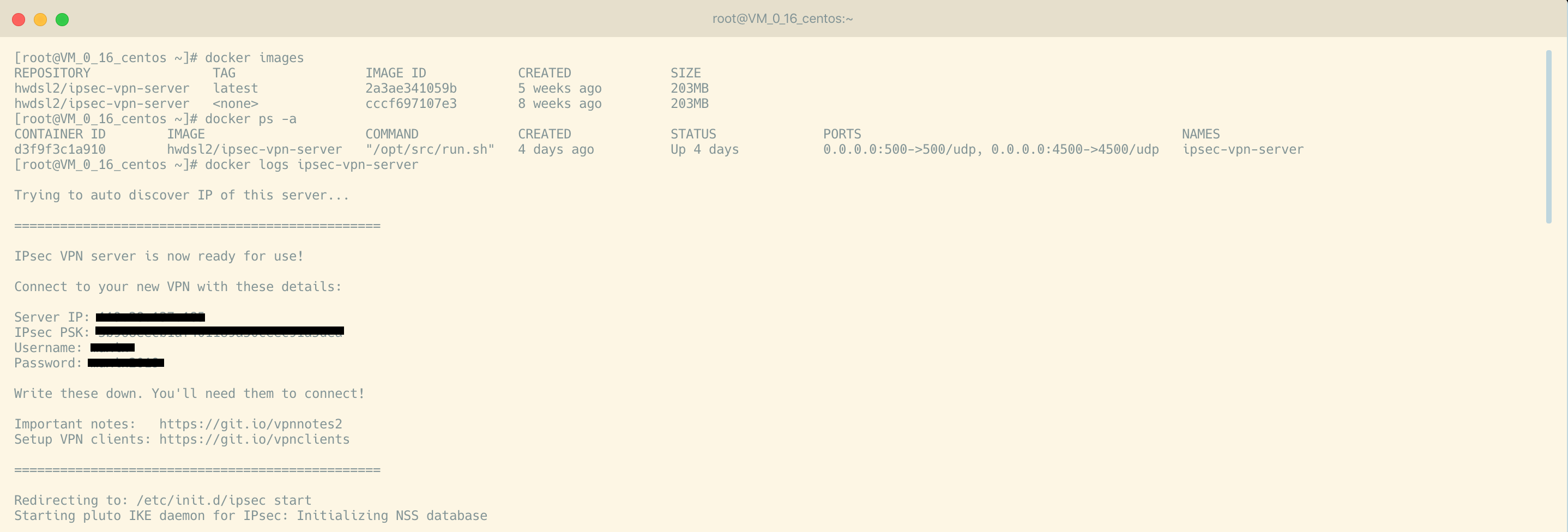The image size is (1568, 532).
Task: Click the NAMES column header
Action: [1201, 134]
